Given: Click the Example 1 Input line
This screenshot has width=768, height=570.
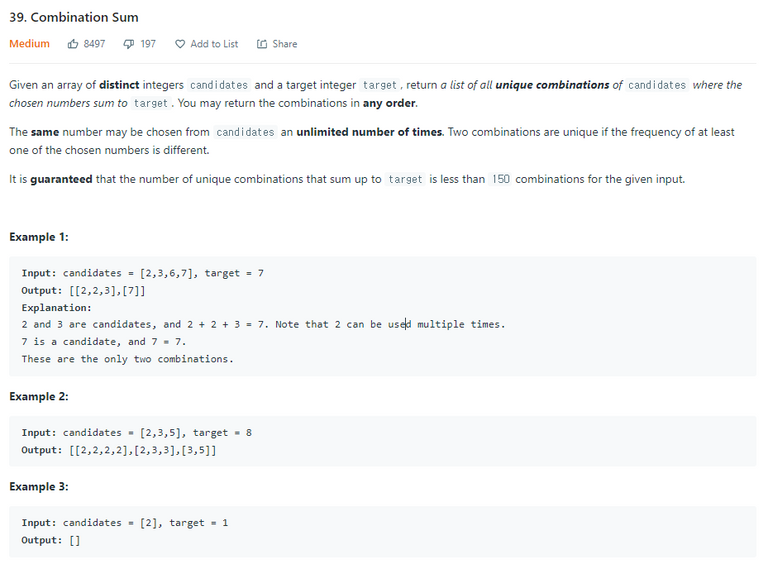Looking at the screenshot, I should coord(143,273).
